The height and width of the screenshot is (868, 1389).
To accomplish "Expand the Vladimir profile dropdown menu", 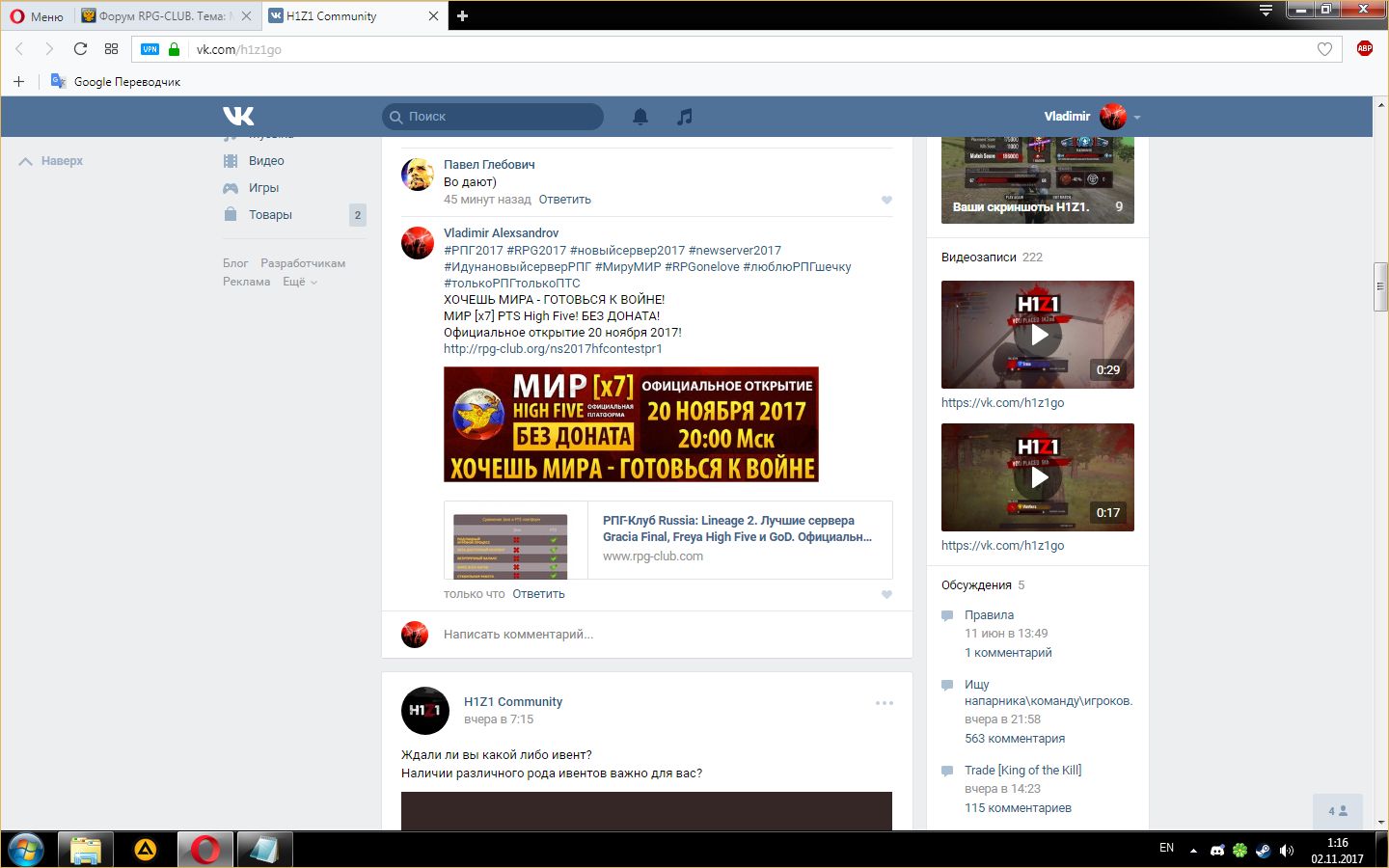I will (1137, 117).
